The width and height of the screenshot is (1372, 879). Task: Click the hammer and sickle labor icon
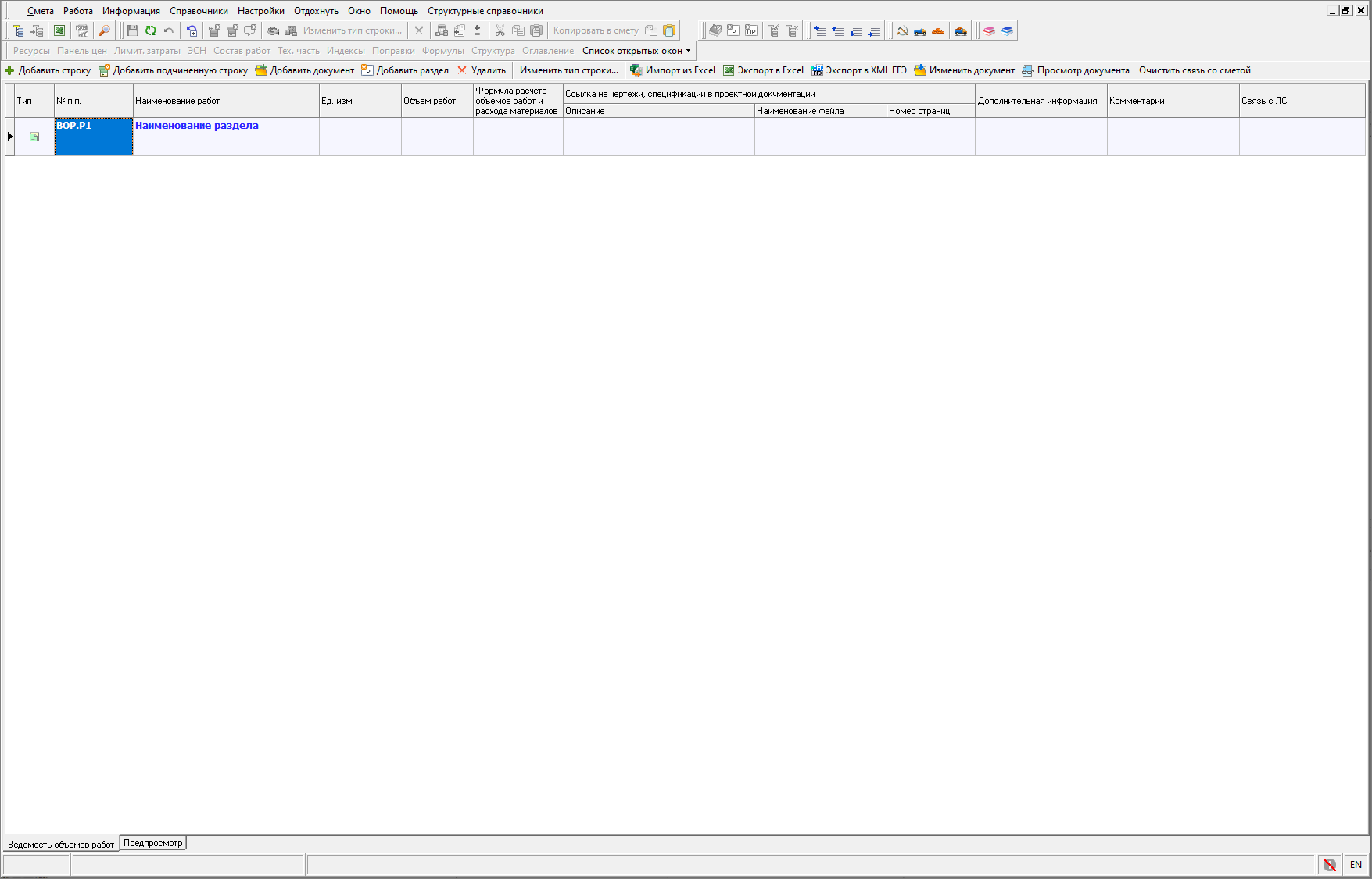[x=902, y=30]
